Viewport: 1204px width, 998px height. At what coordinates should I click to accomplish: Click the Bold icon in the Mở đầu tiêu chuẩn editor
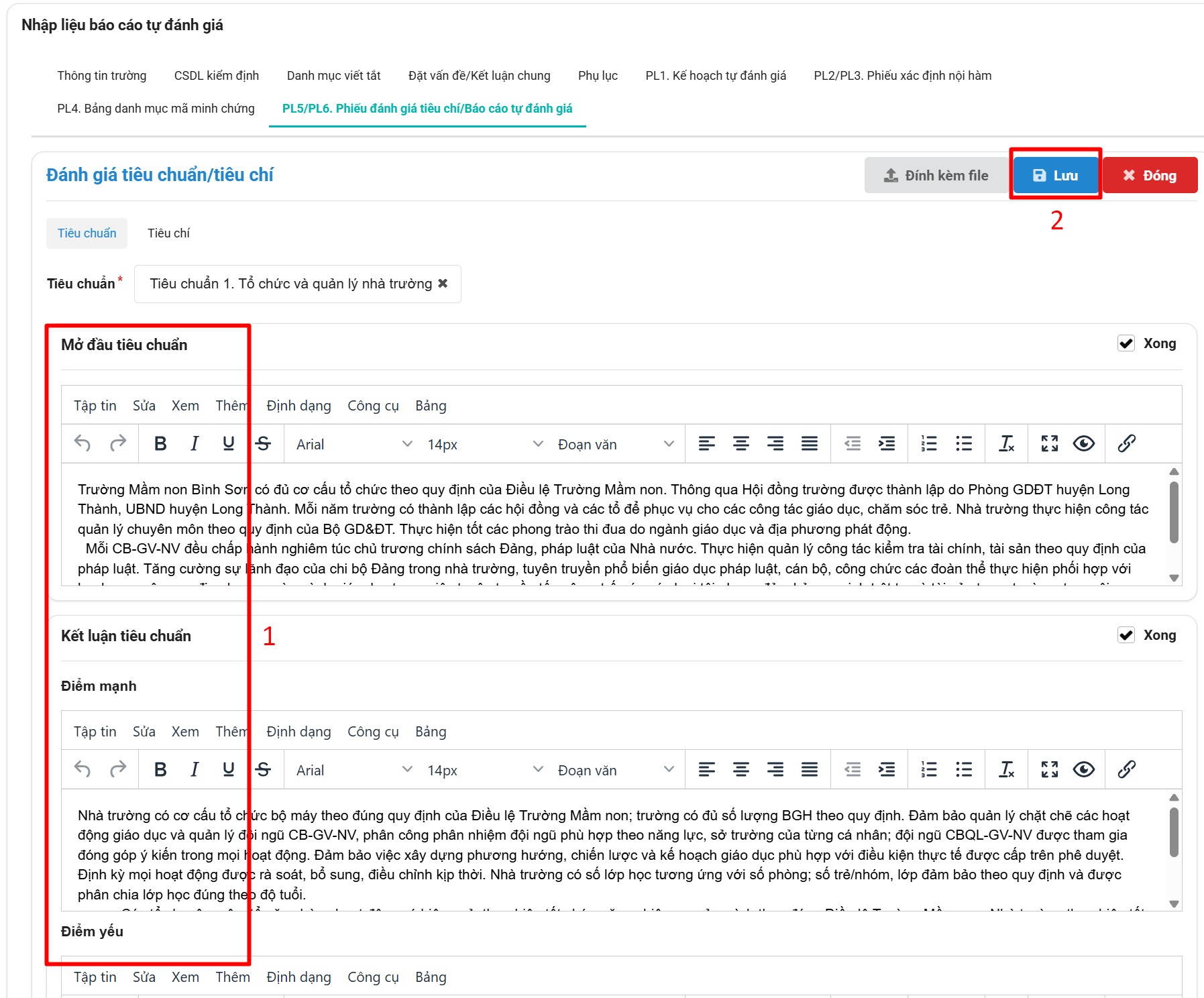point(160,443)
